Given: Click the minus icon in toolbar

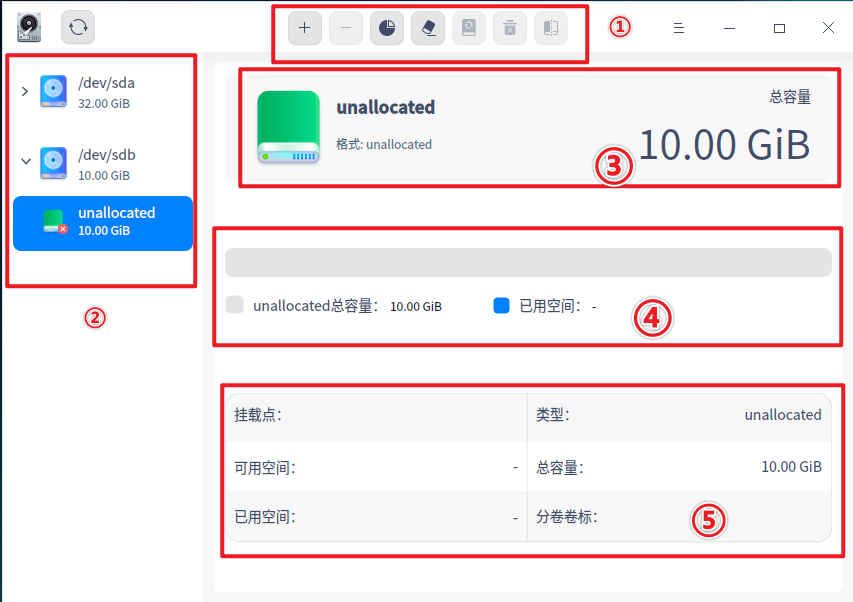Looking at the screenshot, I should pos(346,29).
